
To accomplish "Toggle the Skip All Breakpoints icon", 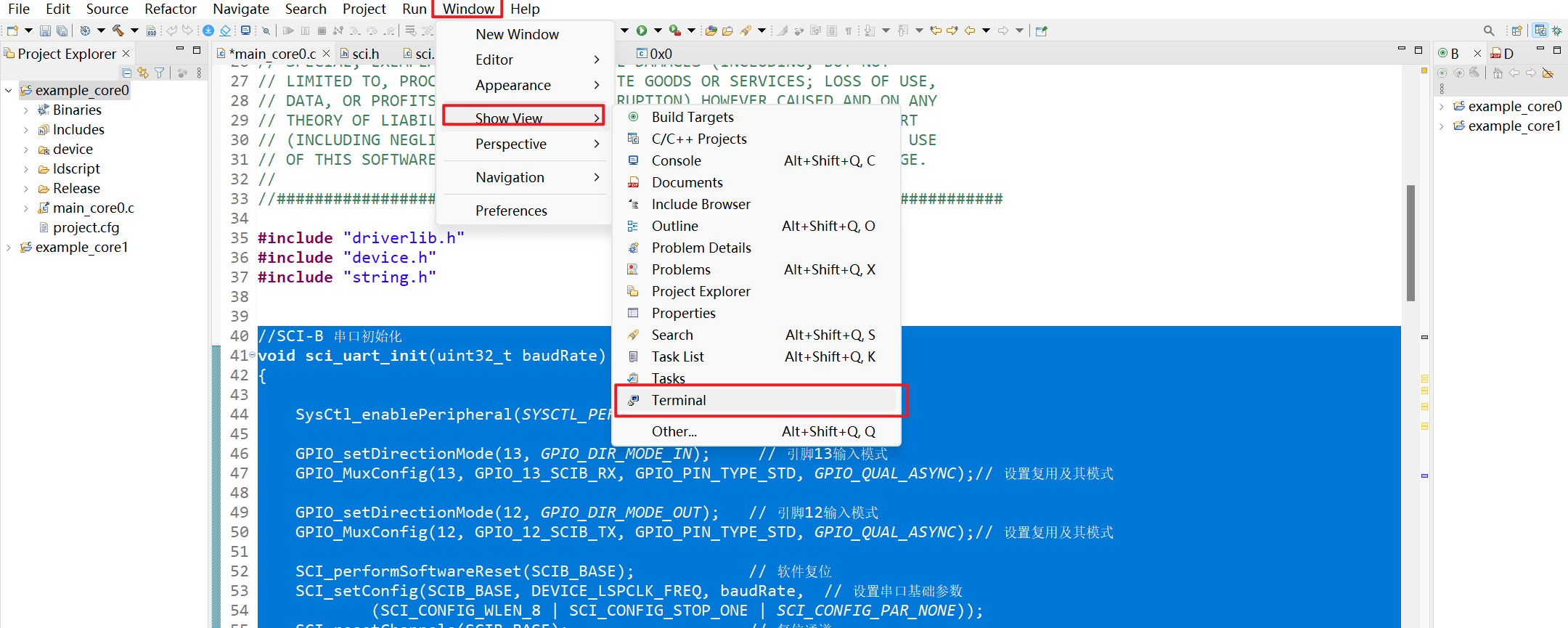I will [x=266, y=30].
